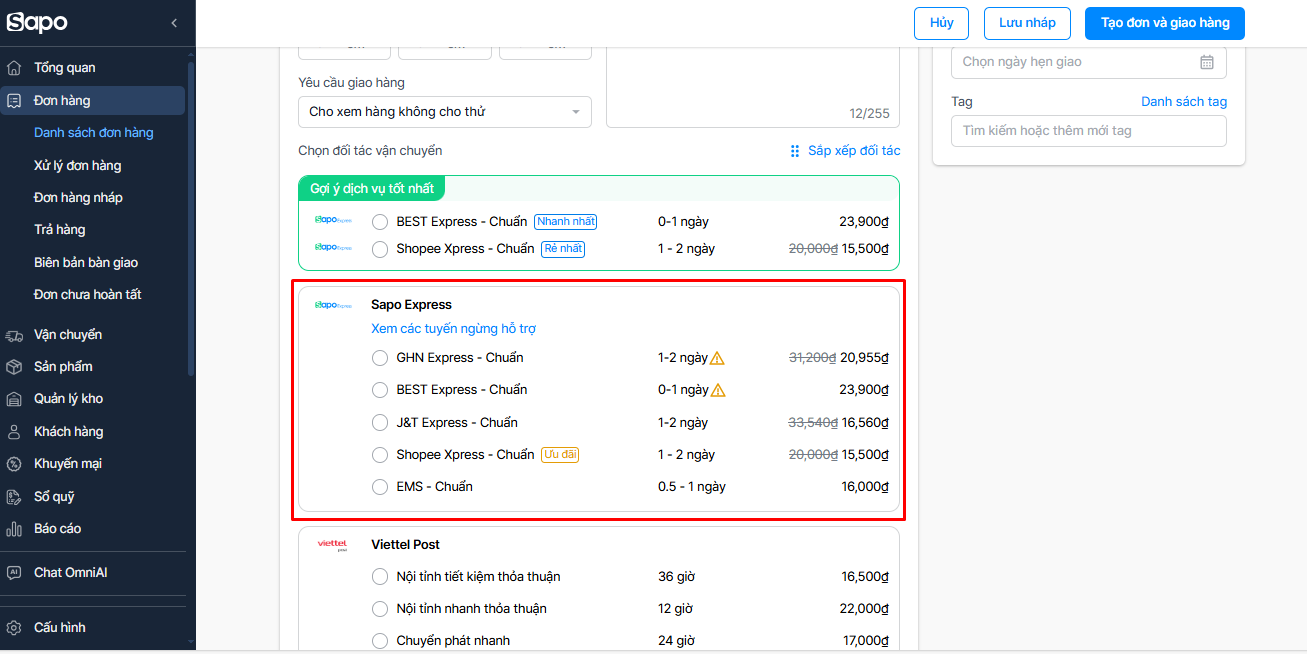
Task: Click the warning icon next to GHN Express
Action: pyautogui.click(x=717, y=358)
